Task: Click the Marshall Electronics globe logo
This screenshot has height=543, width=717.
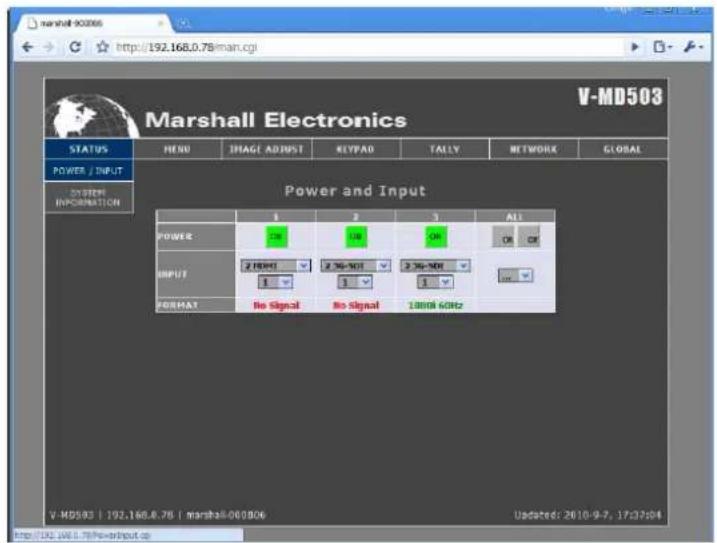Action: coord(93,116)
